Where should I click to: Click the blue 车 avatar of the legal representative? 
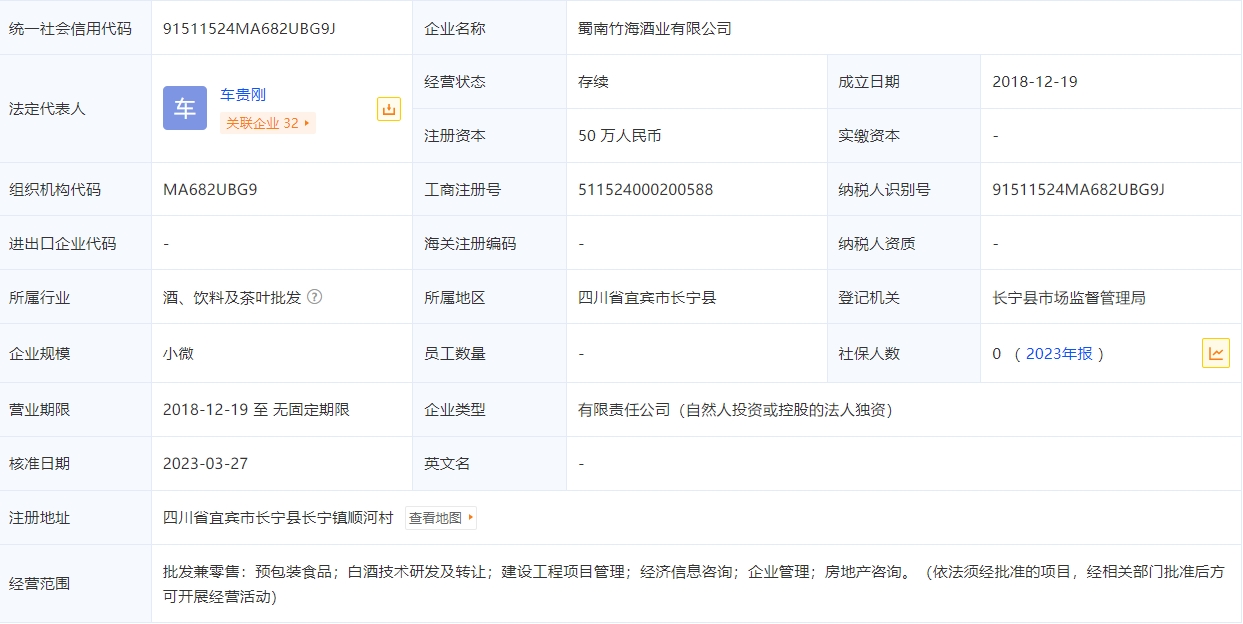pos(185,108)
